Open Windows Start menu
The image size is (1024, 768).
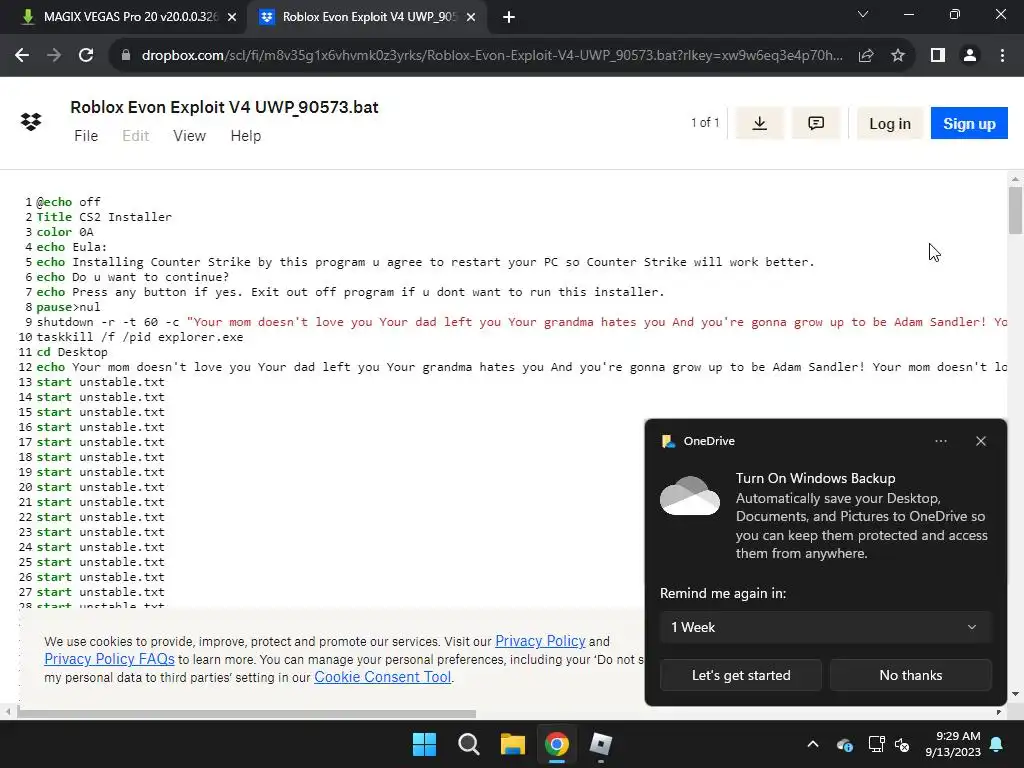[x=424, y=744]
